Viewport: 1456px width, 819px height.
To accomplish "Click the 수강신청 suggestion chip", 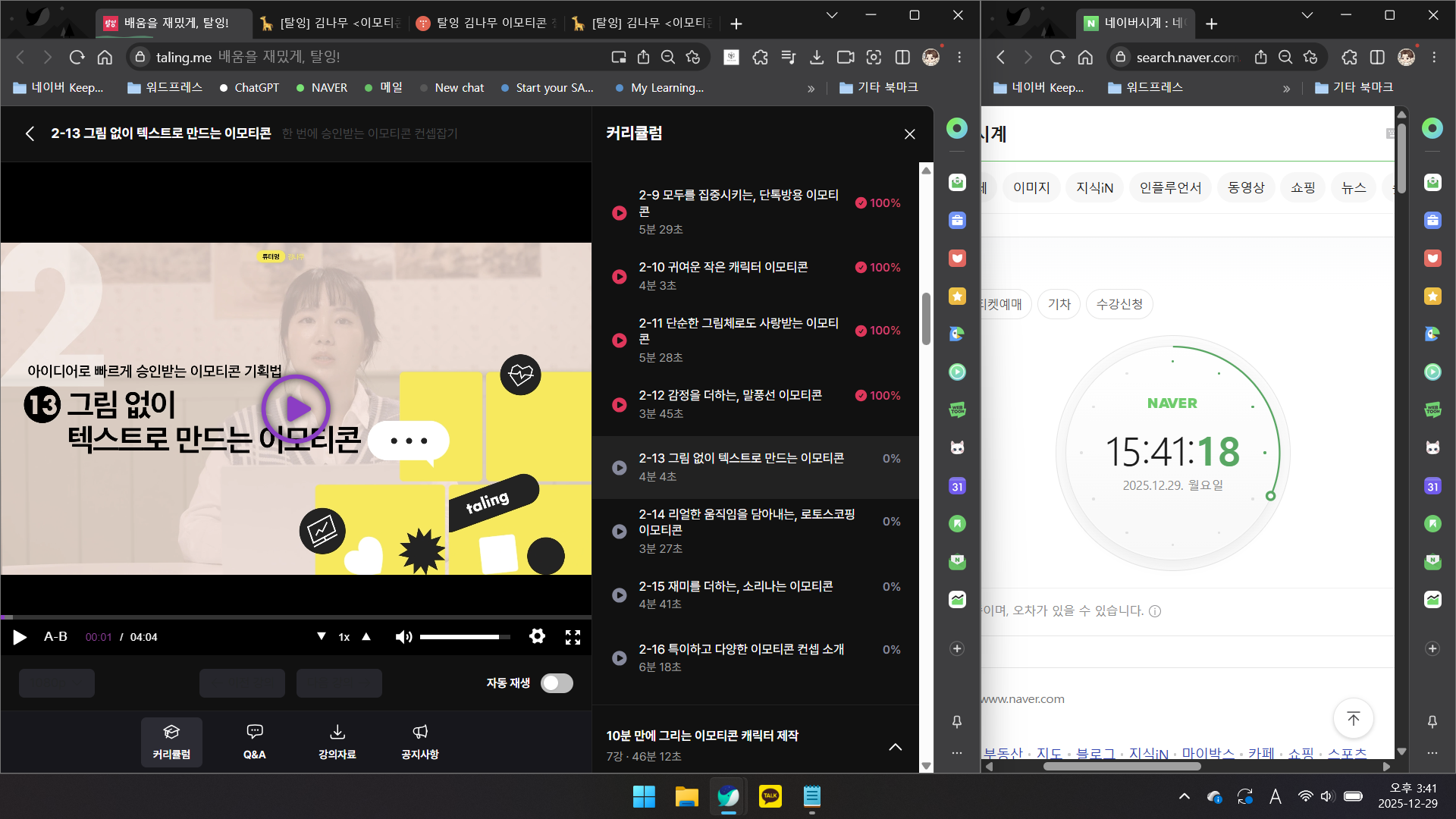I will 1119,304.
